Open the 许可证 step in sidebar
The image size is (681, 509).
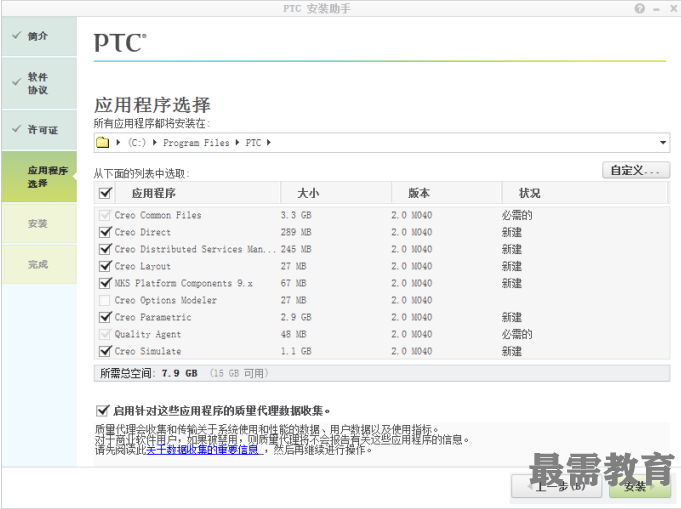[x=39, y=130]
